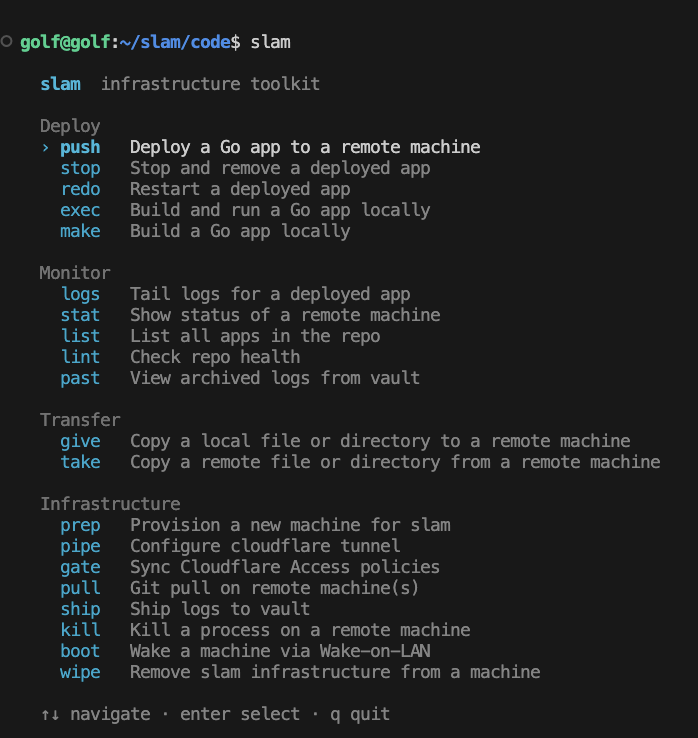Select the redo restart command
The image size is (698, 738).
click(80, 189)
